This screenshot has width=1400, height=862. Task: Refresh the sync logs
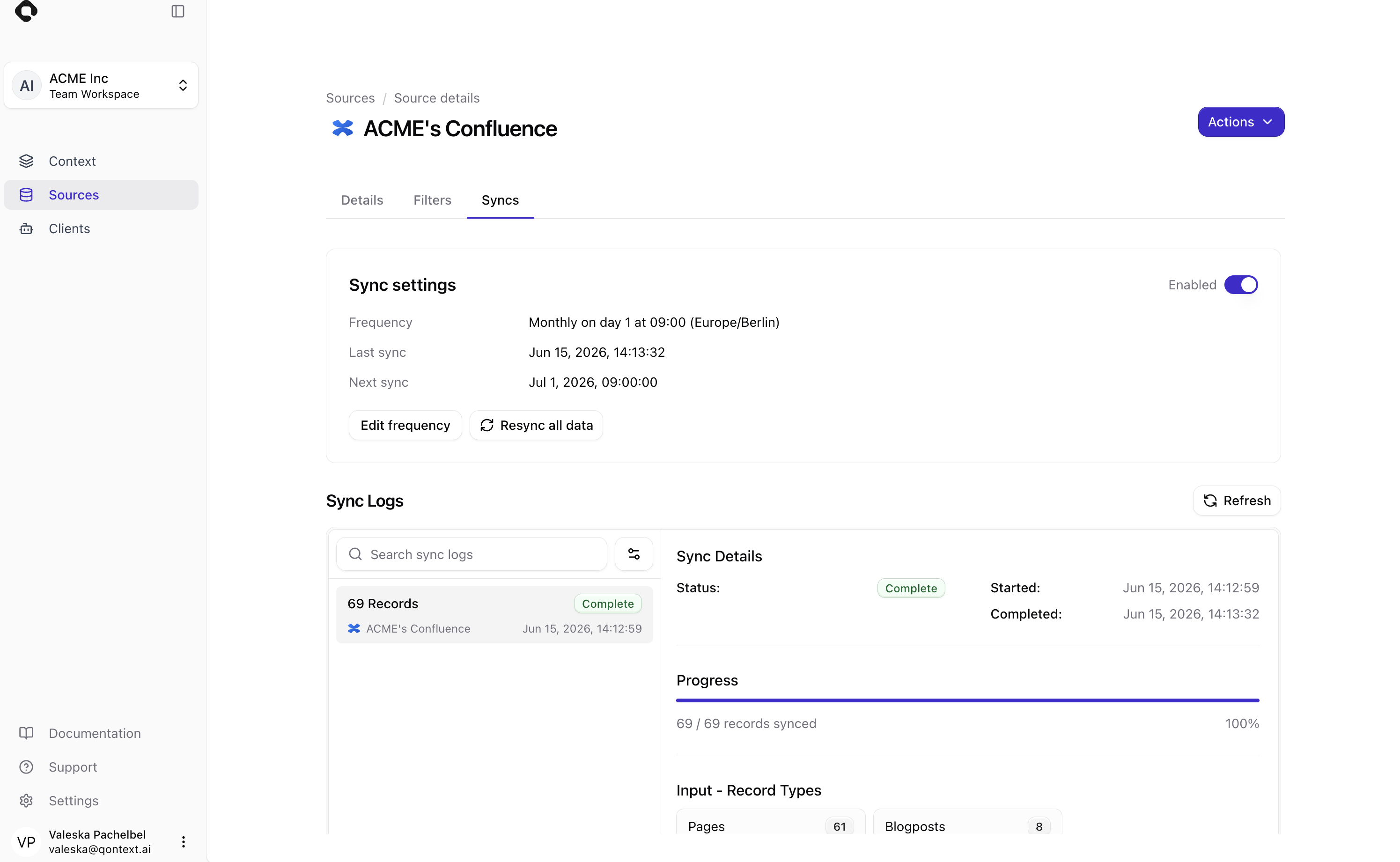point(1237,501)
